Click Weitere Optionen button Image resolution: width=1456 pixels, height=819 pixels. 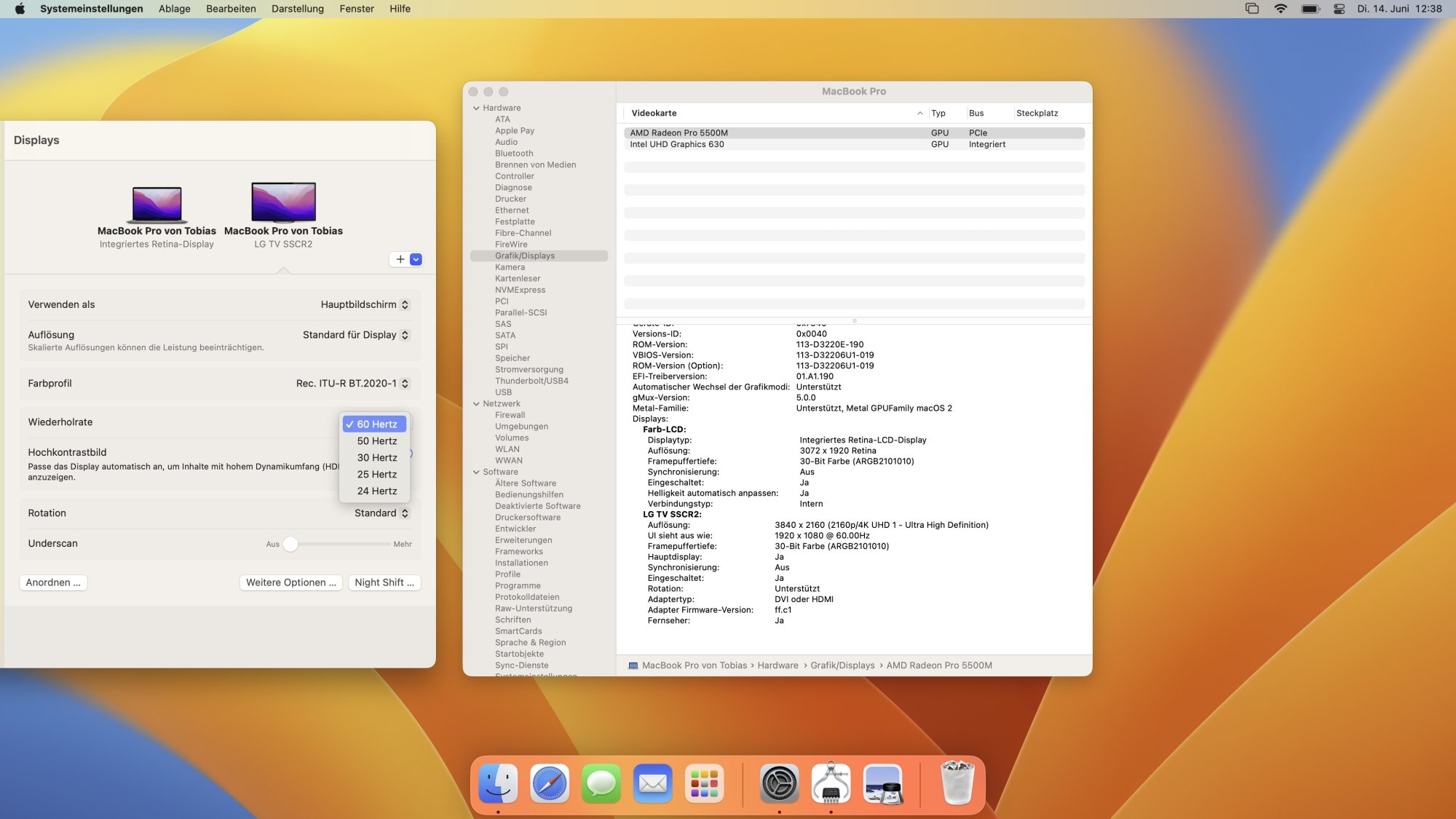click(x=290, y=582)
